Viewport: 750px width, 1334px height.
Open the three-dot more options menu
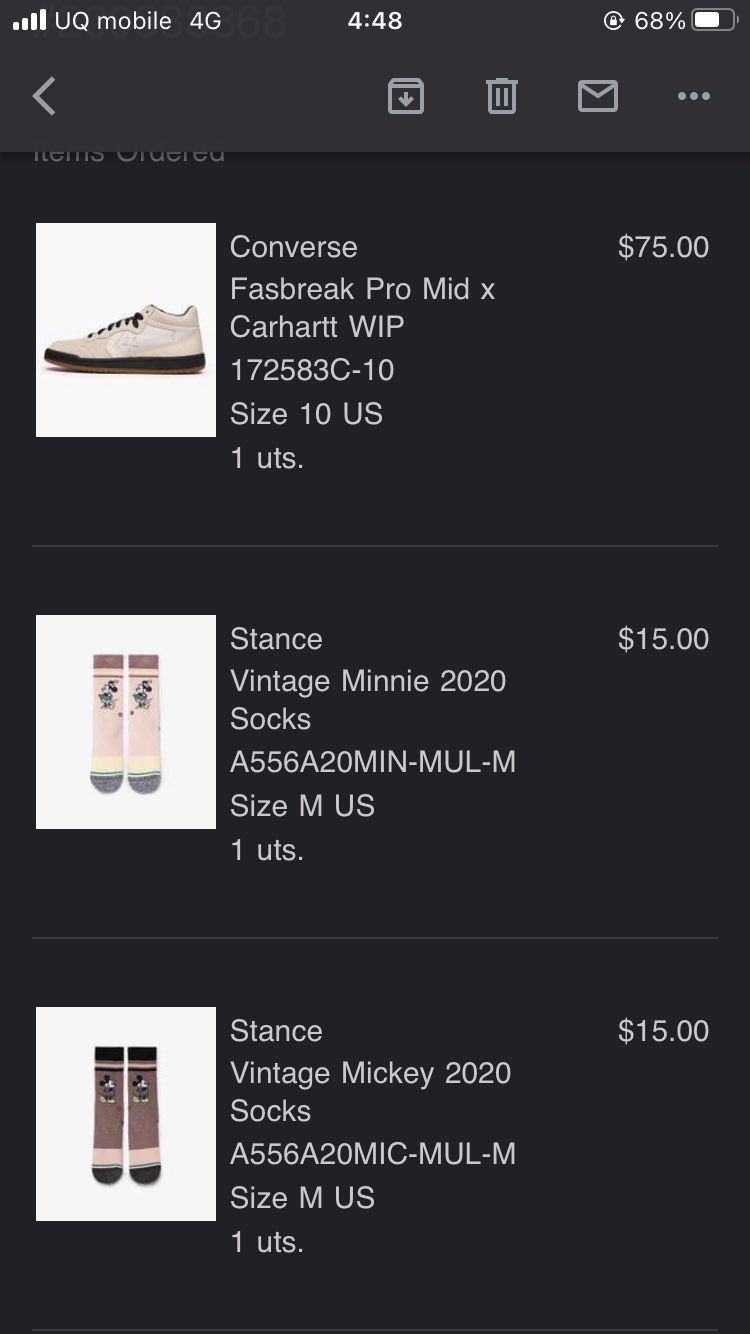(693, 97)
